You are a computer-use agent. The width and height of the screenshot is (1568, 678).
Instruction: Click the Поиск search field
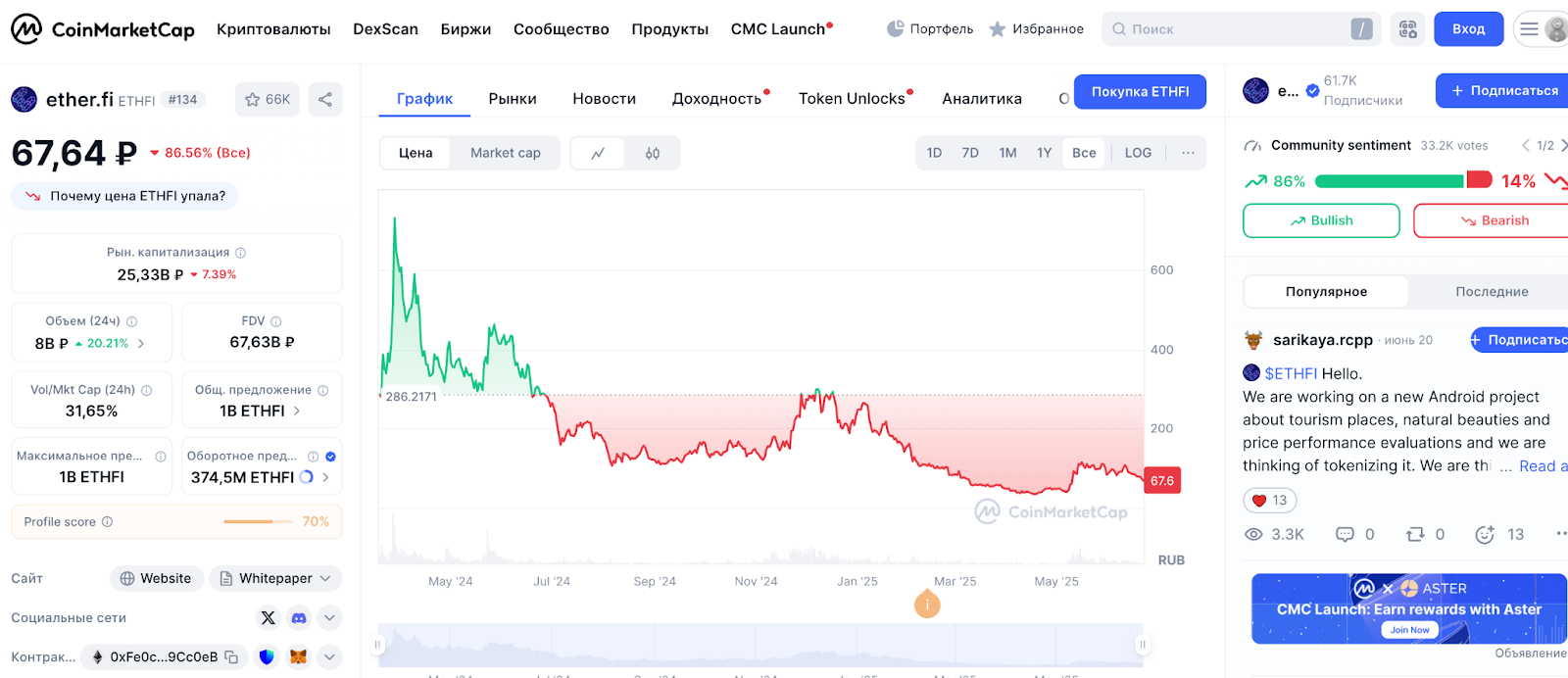pyautogui.click(x=1241, y=29)
